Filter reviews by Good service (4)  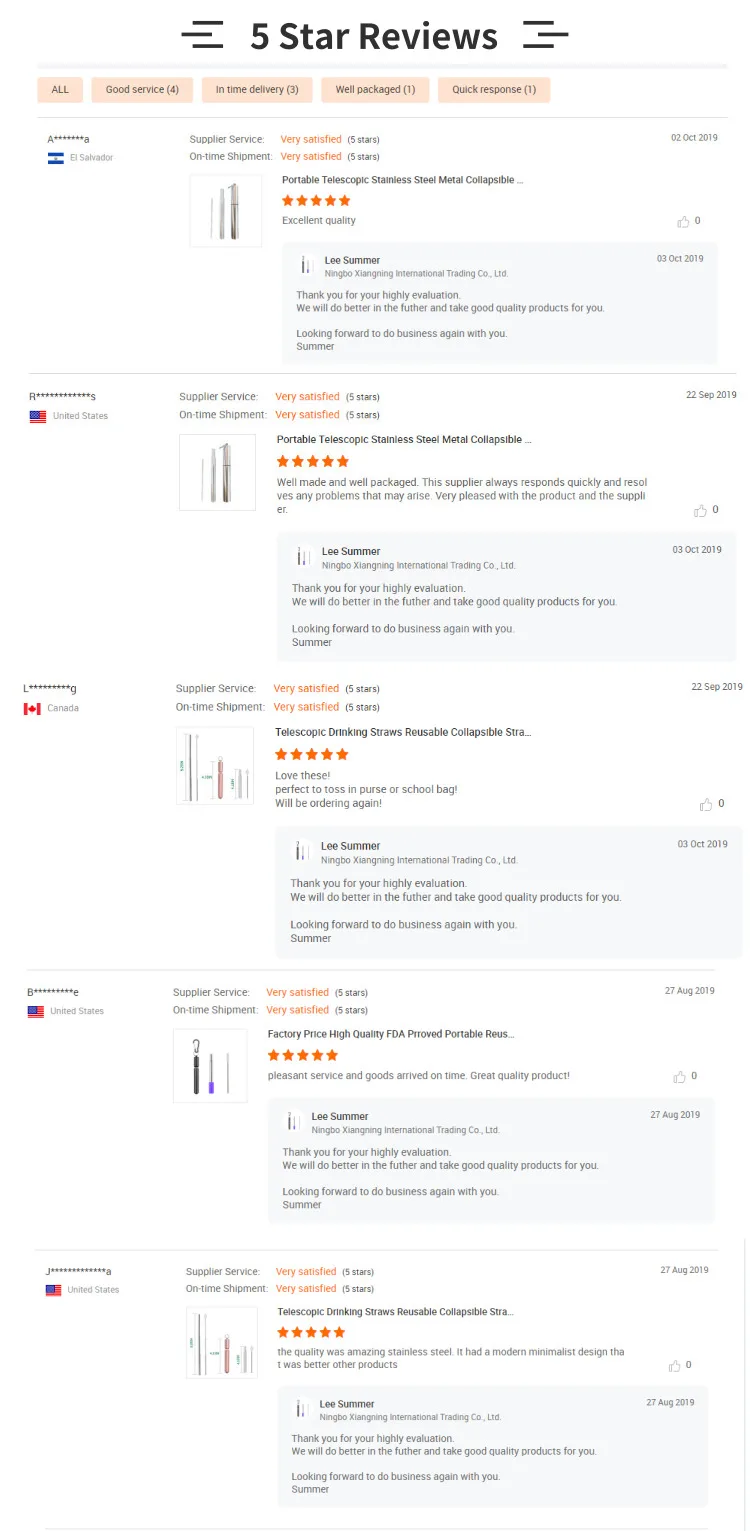[142, 90]
